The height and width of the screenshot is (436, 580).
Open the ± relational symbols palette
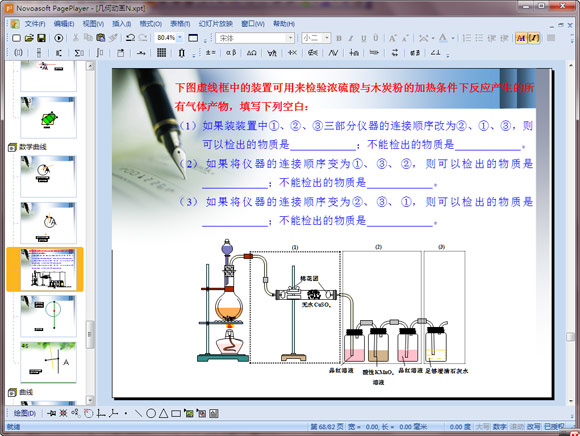point(210,53)
